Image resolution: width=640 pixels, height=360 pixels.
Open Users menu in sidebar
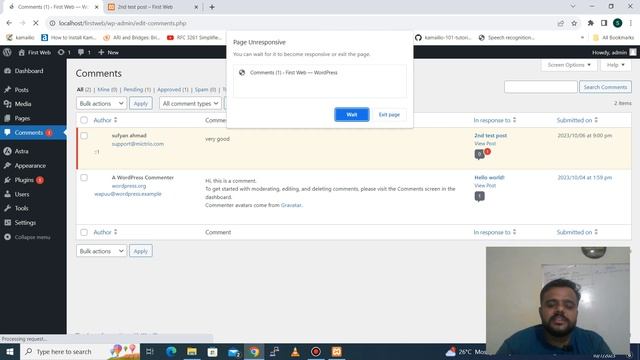click(x=22, y=194)
